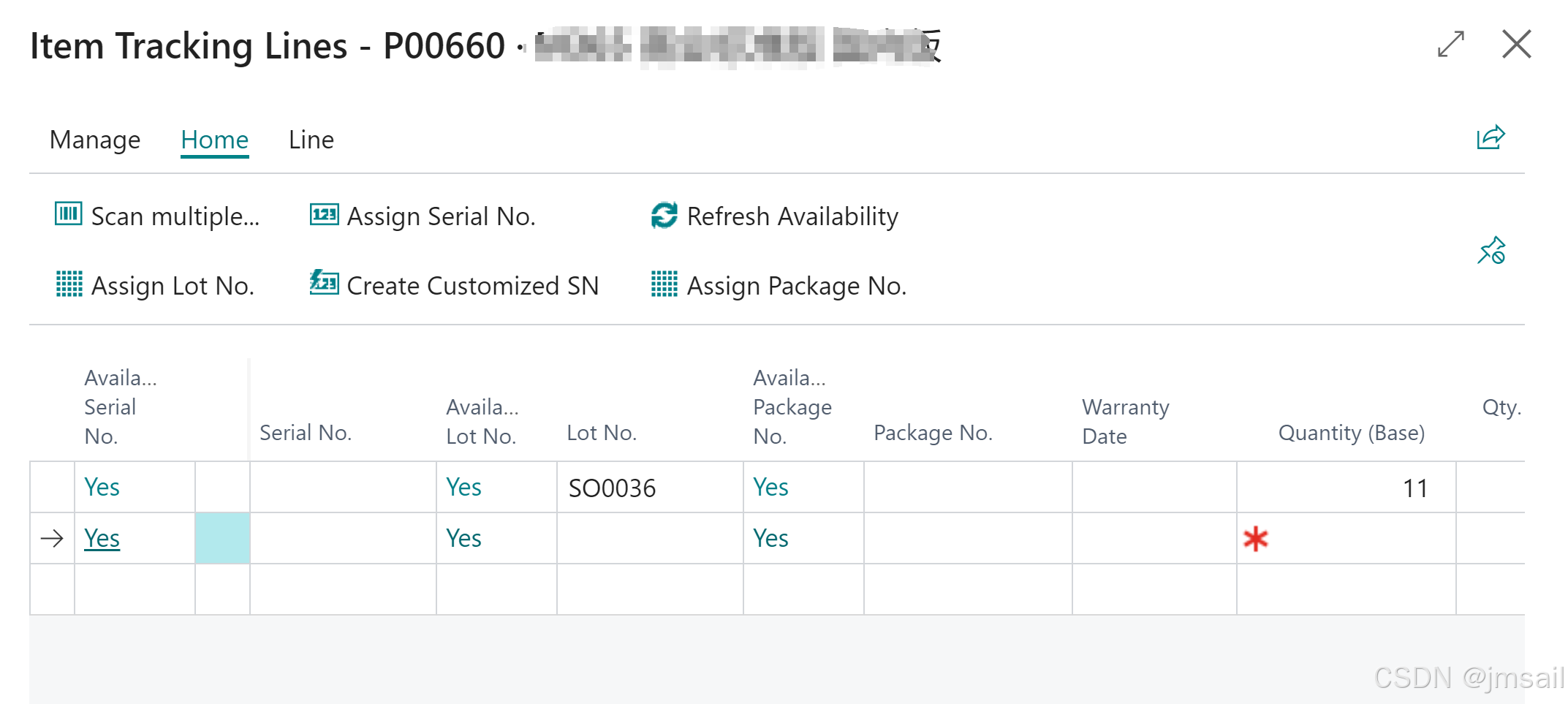The height and width of the screenshot is (704, 1568).
Task: Click the Availability Lot No. Yes link first row
Action: tap(464, 487)
